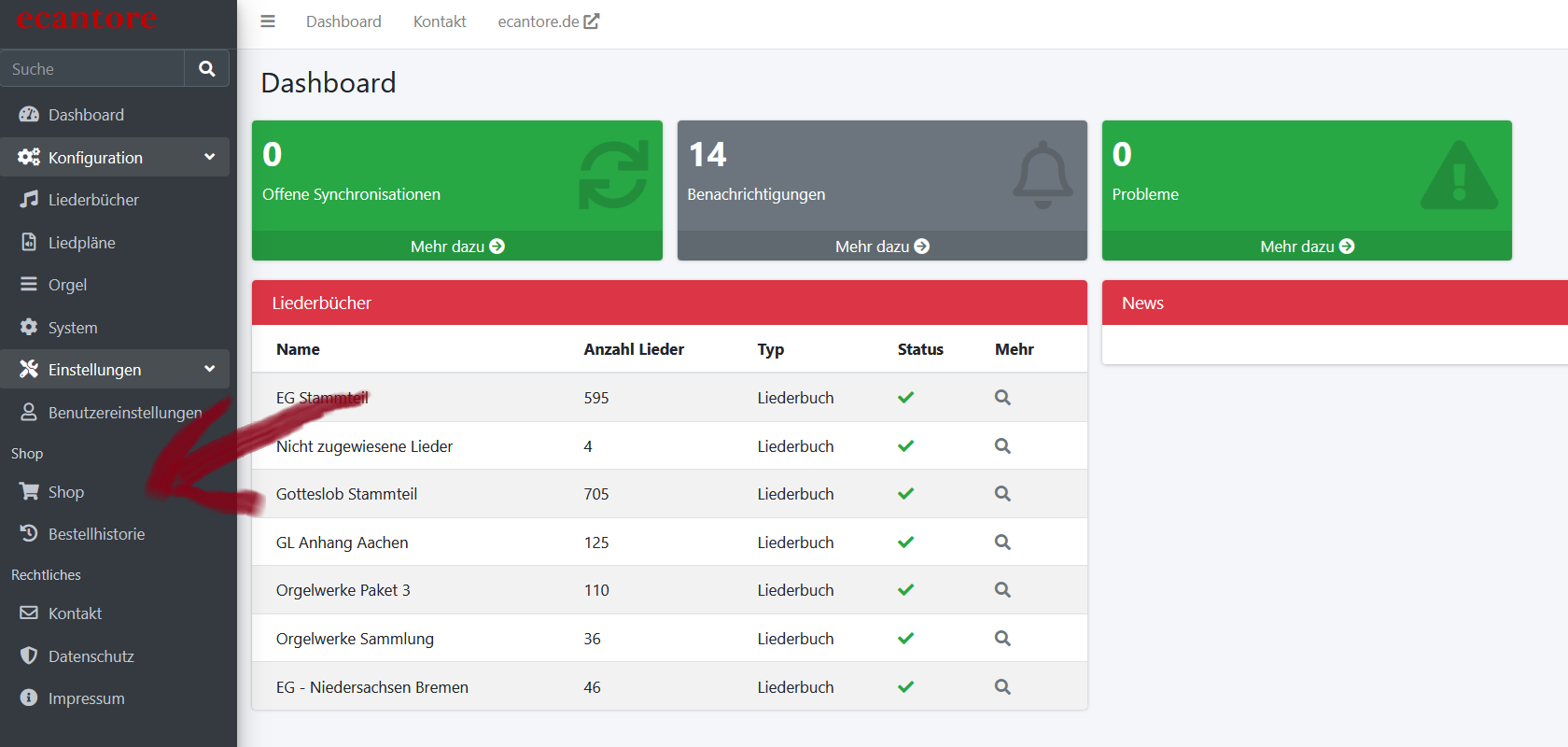Click Kontakt link in top navigation
Viewport: 1568px width, 747px height.
tap(440, 21)
